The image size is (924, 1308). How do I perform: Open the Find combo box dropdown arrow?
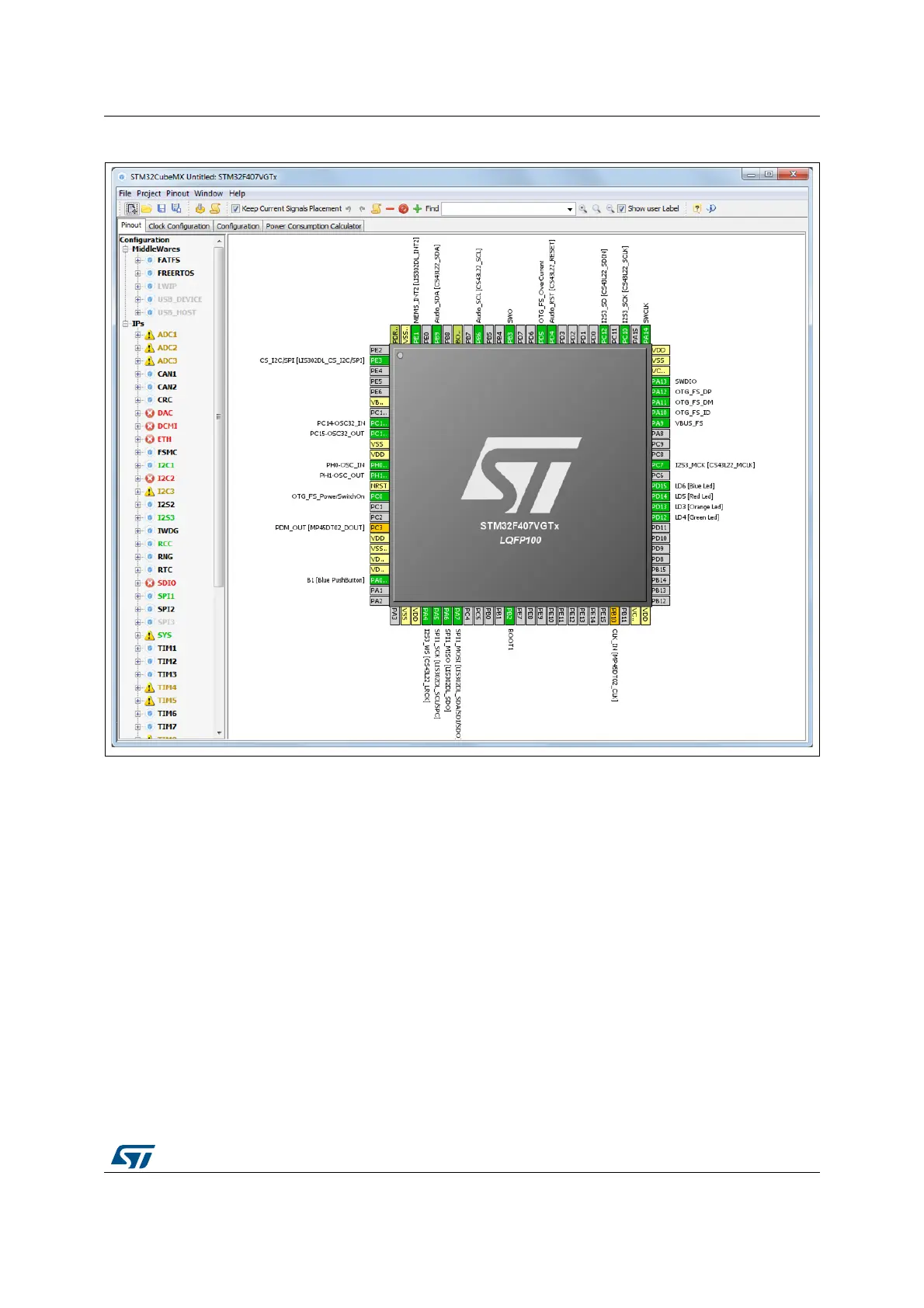[x=570, y=209]
